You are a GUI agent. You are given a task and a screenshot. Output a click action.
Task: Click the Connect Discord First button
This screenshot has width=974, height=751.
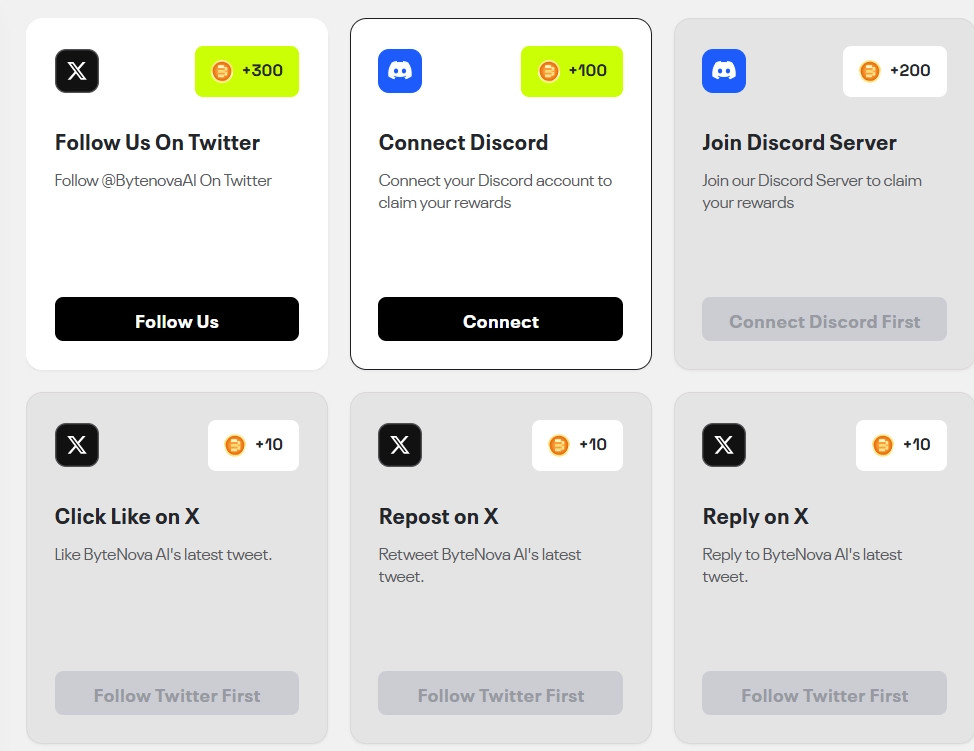tap(824, 321)
